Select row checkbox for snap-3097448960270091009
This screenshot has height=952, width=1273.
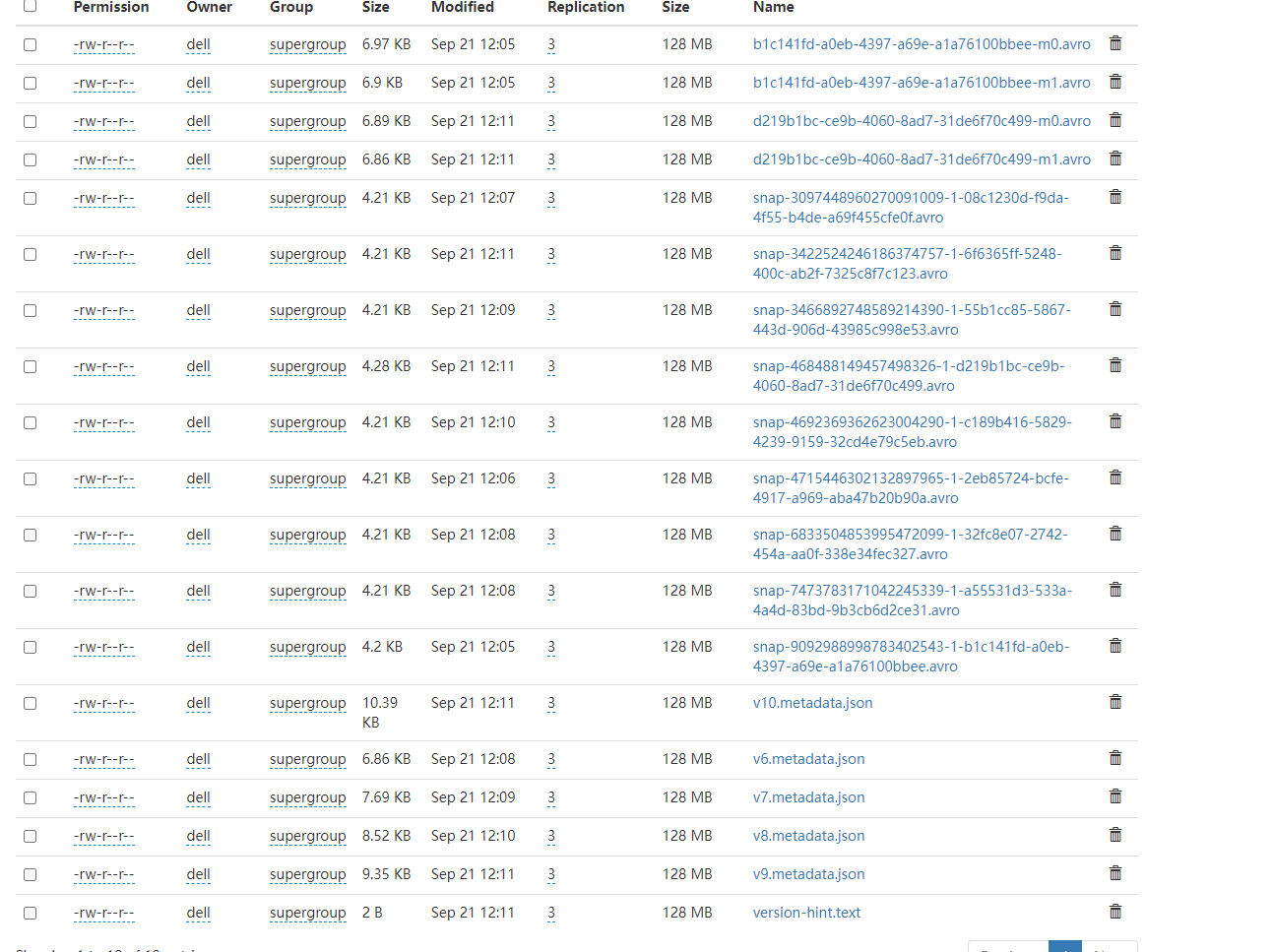(x=31, y=199)
